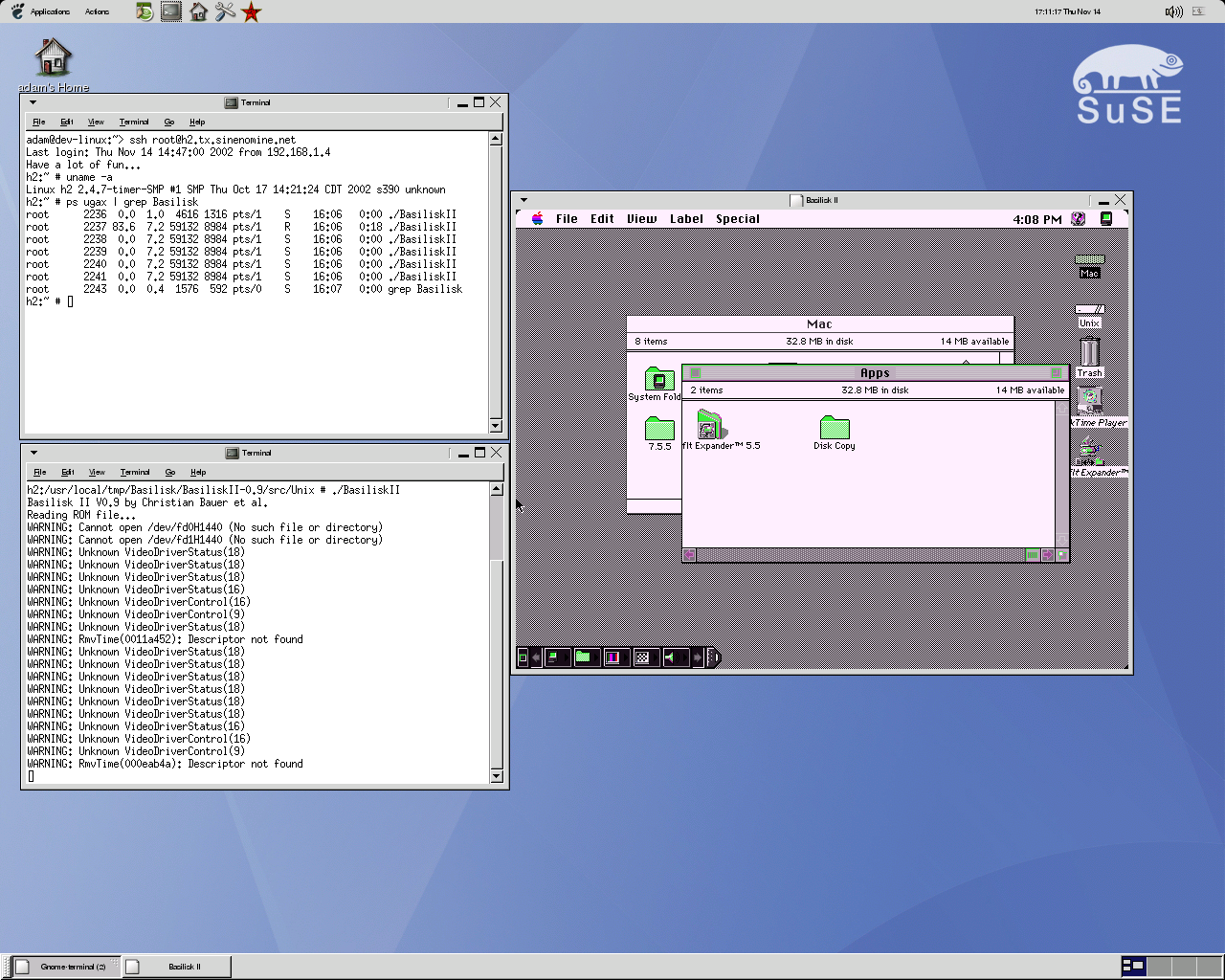The width and height of the screenshot is (1225, 980).
Task: Click the Apps window right scroll arrow
Action: click(1047, 555)
